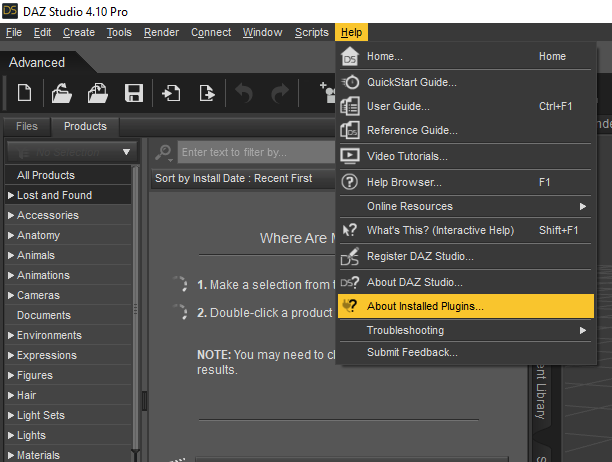Screen dimensions: 612x462
Task: Click the Help Browser question mark icon
Action: [x=350, y=182]
